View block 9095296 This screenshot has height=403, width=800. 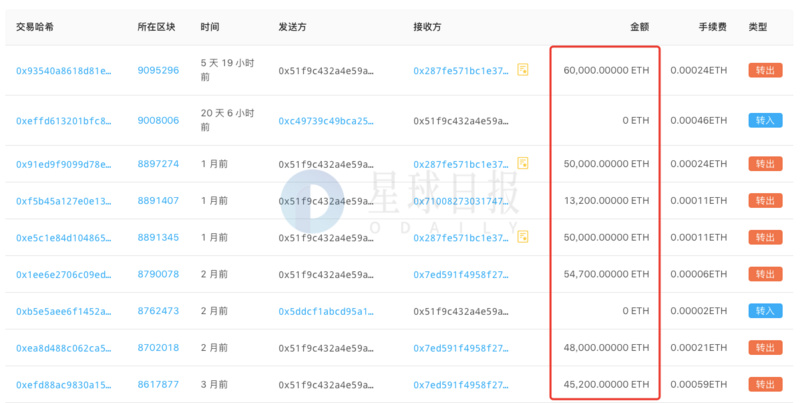(158, 70)
